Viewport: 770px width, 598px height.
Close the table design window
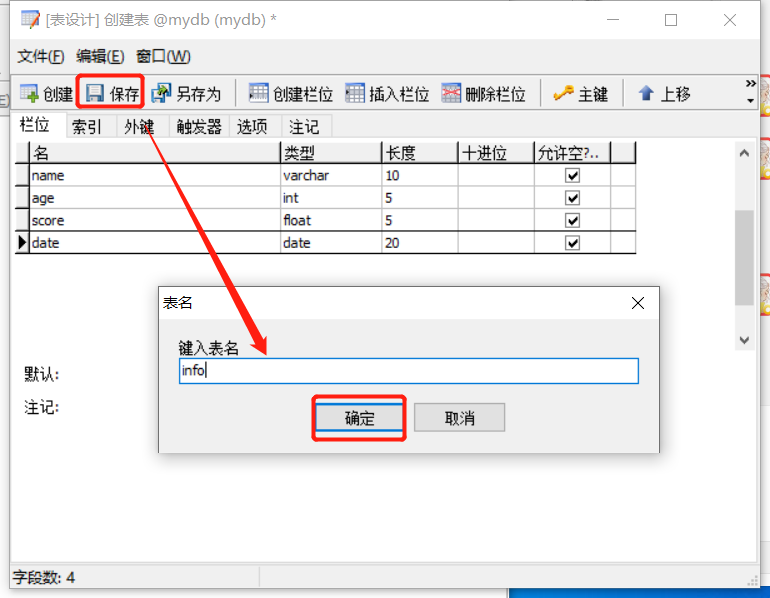730,20
